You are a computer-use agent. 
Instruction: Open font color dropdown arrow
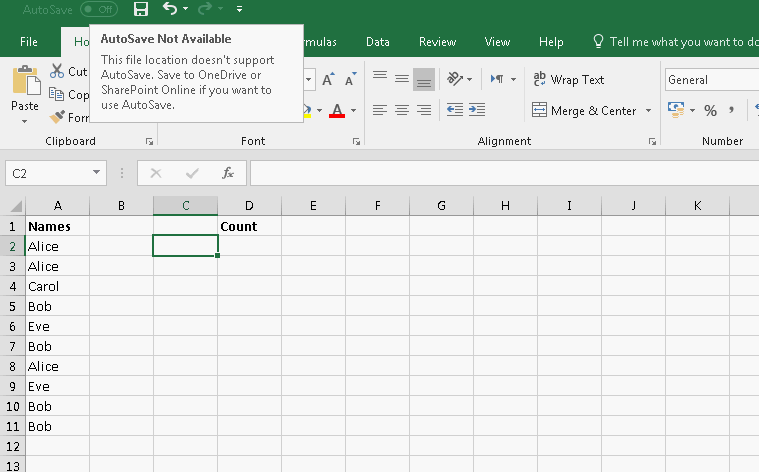(353, 110)
